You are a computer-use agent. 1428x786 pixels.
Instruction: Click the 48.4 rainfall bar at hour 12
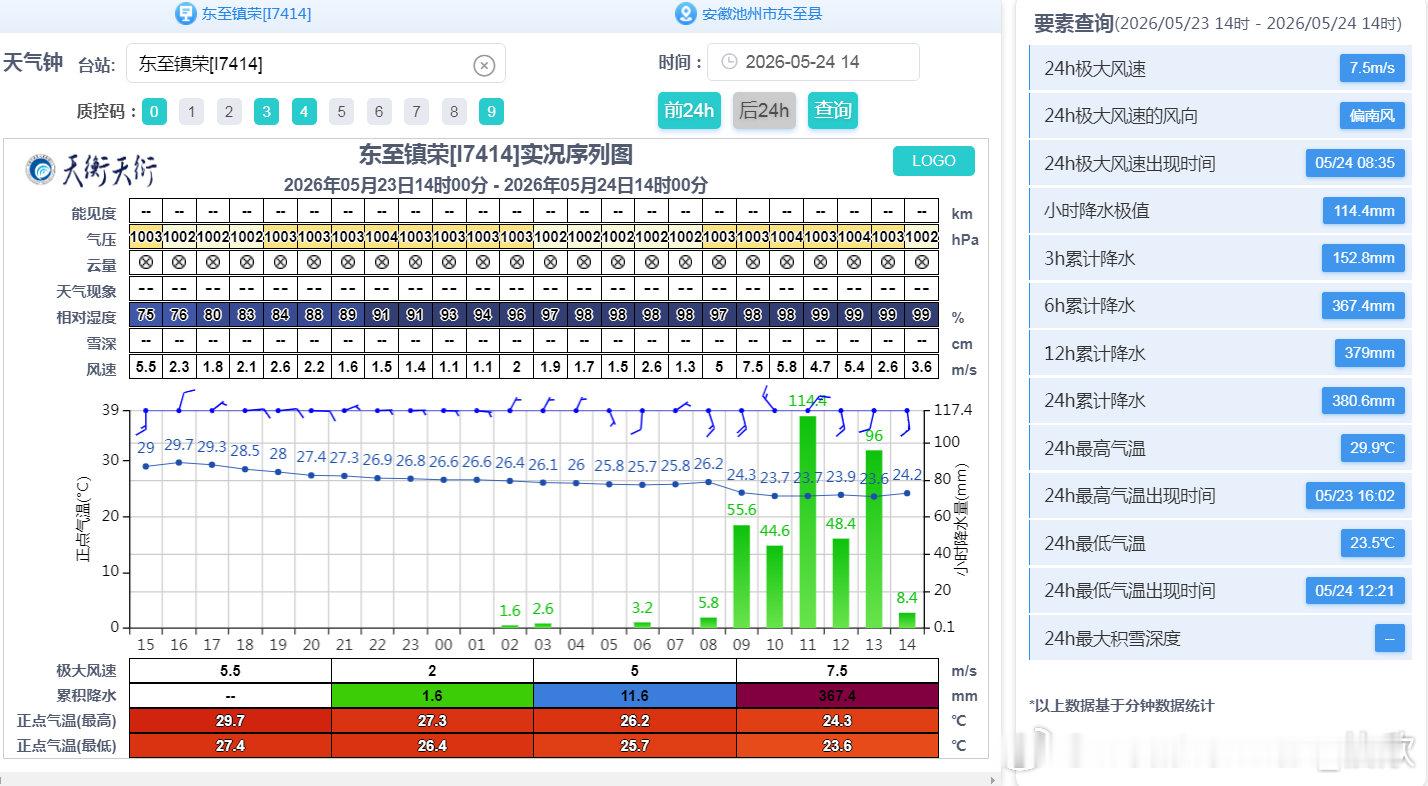pyautogui.click(x=841, y=583)
